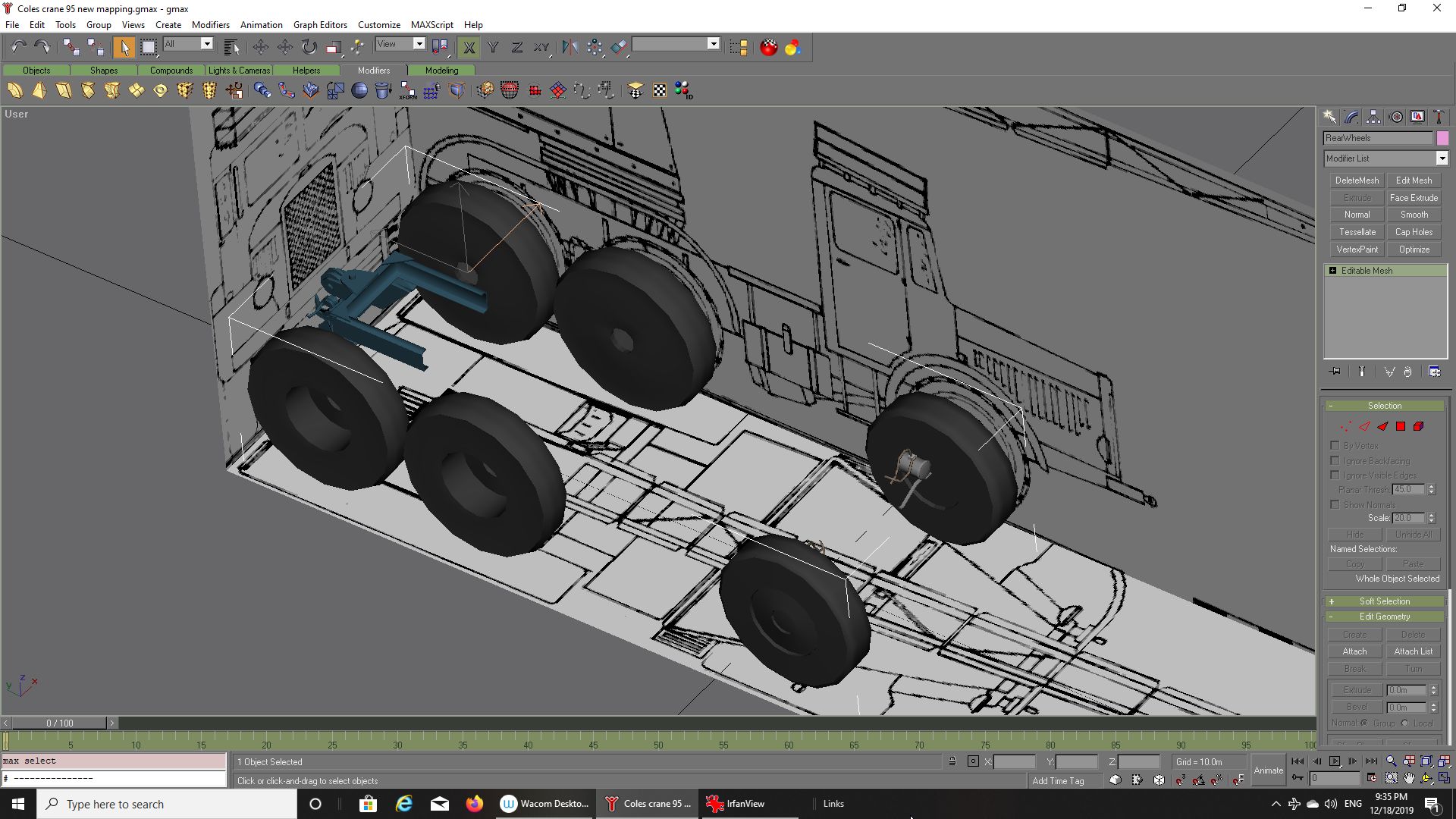
Task: Open the Graph Editors menu
Action: [x=320, y=25]
